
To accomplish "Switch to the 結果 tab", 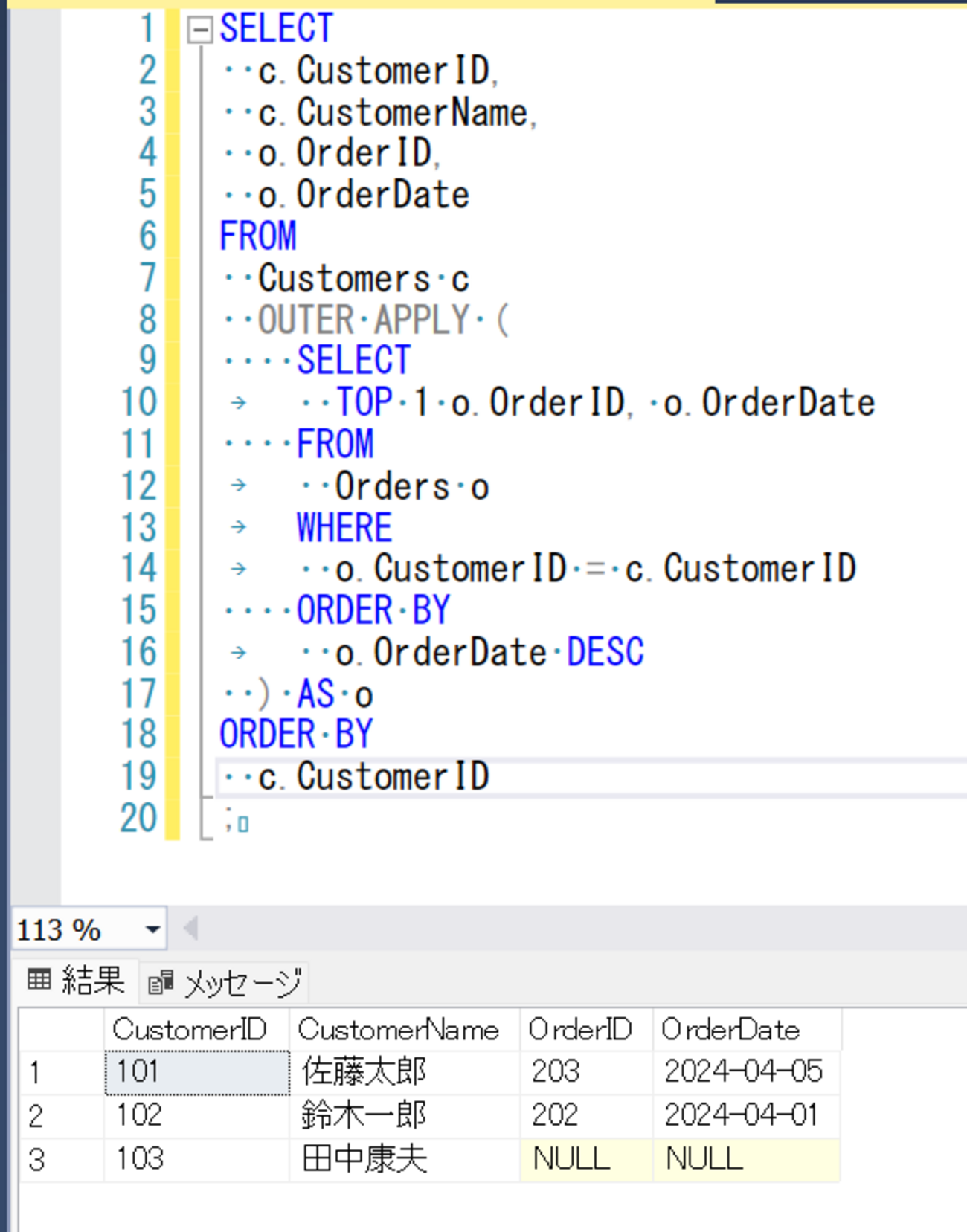I will pyautogui.click(x=76, y=981).
